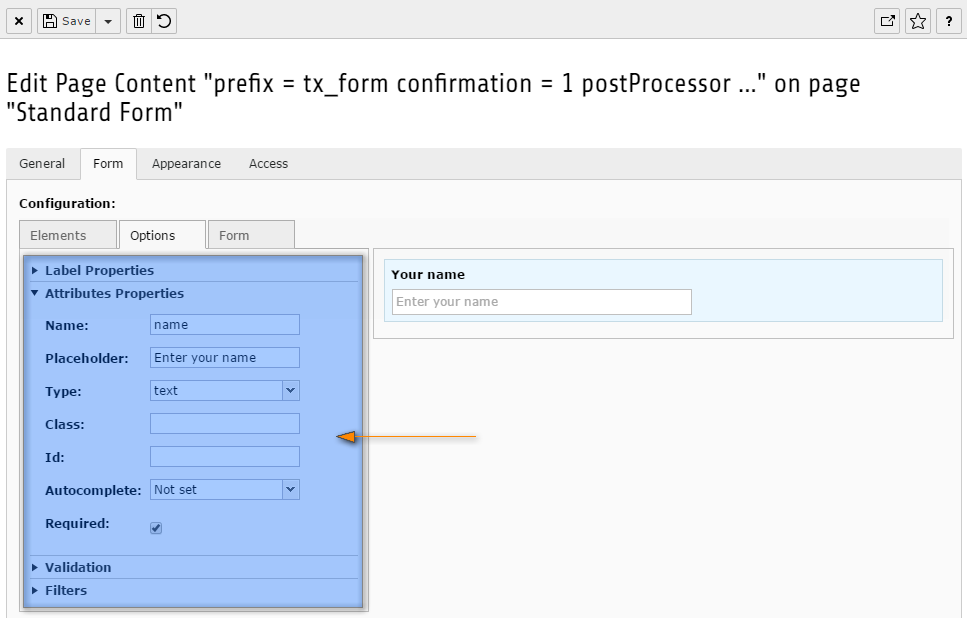Collapse Attributes Properties section
Screen dimensions: 967x618
click(x=194, y=294)
